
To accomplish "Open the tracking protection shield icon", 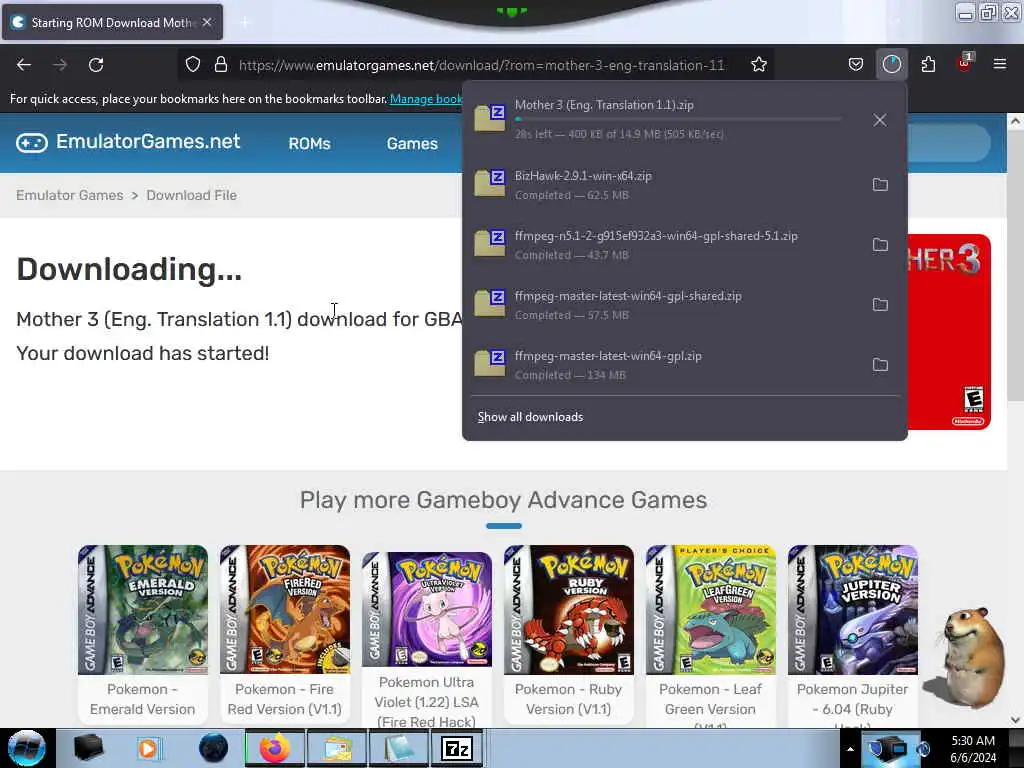I will [193, 65].
